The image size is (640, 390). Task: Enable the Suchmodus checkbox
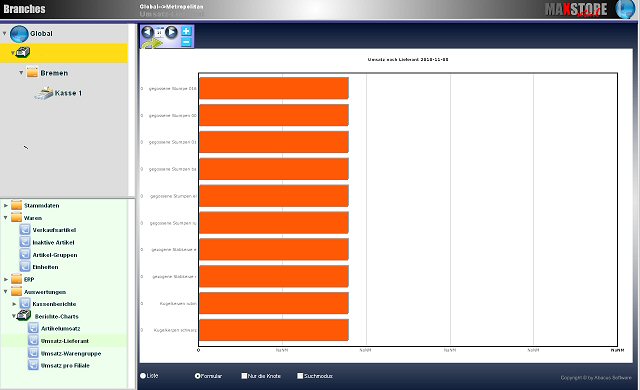click(300, 376)
